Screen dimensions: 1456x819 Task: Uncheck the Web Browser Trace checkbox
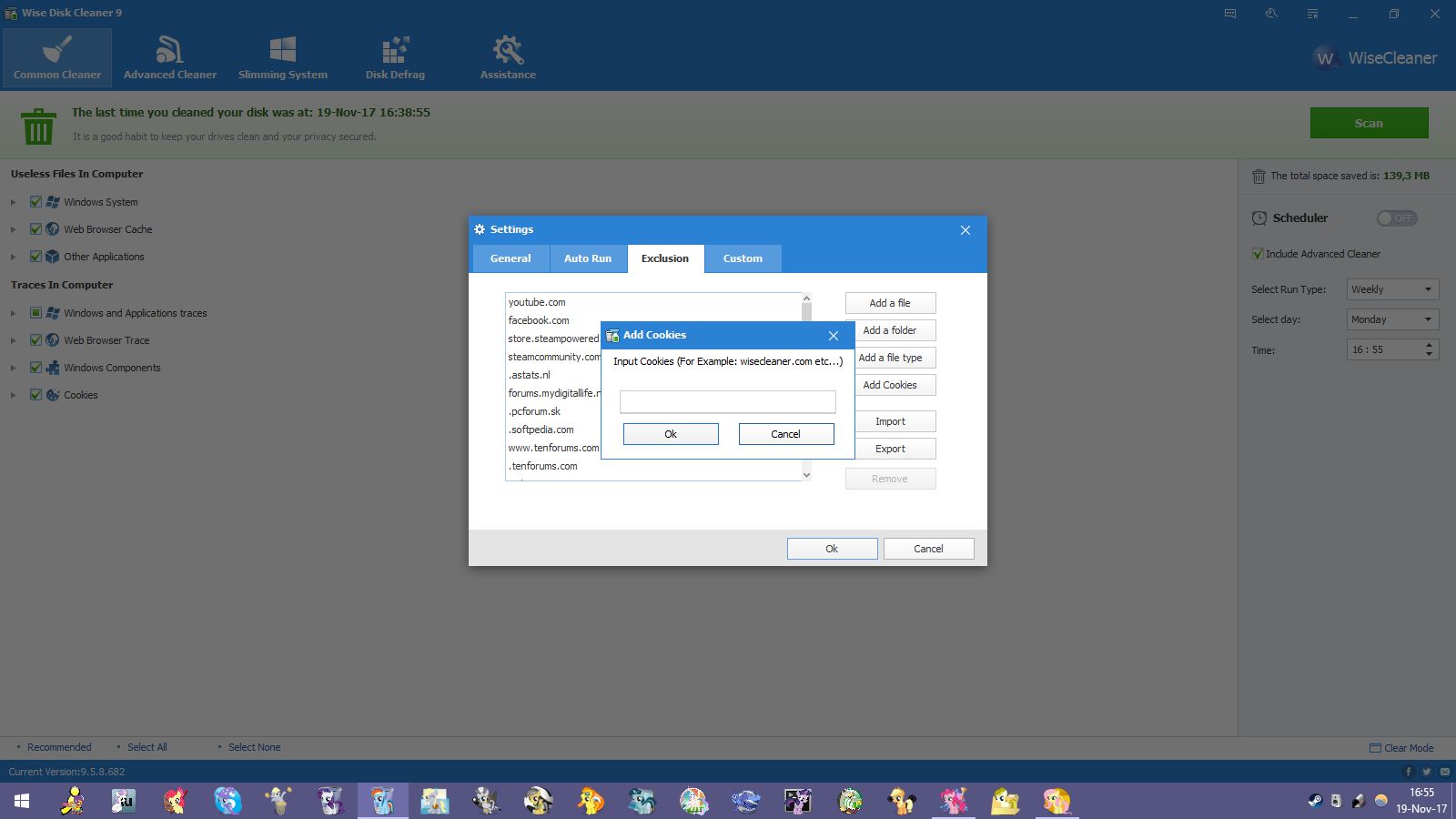click(35, 340)
